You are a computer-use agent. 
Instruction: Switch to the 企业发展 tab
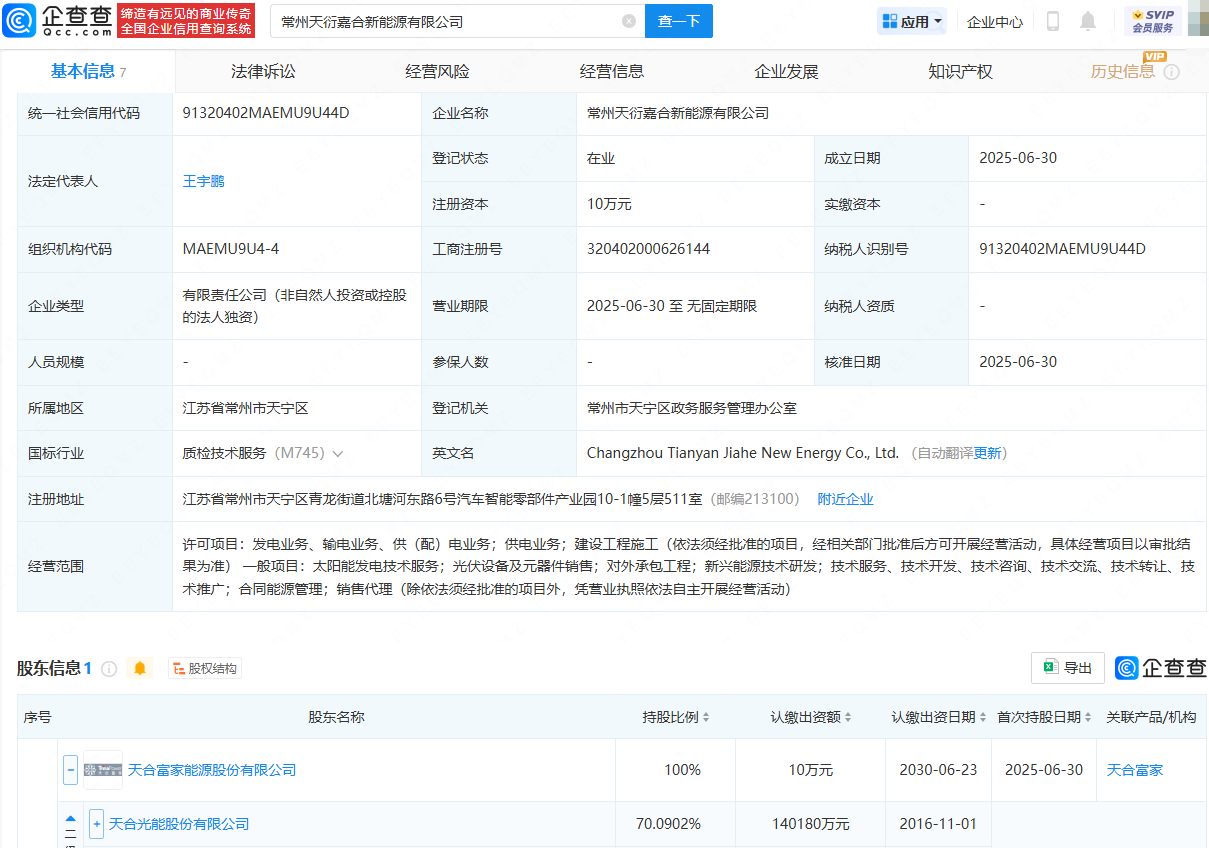[786, 72]
